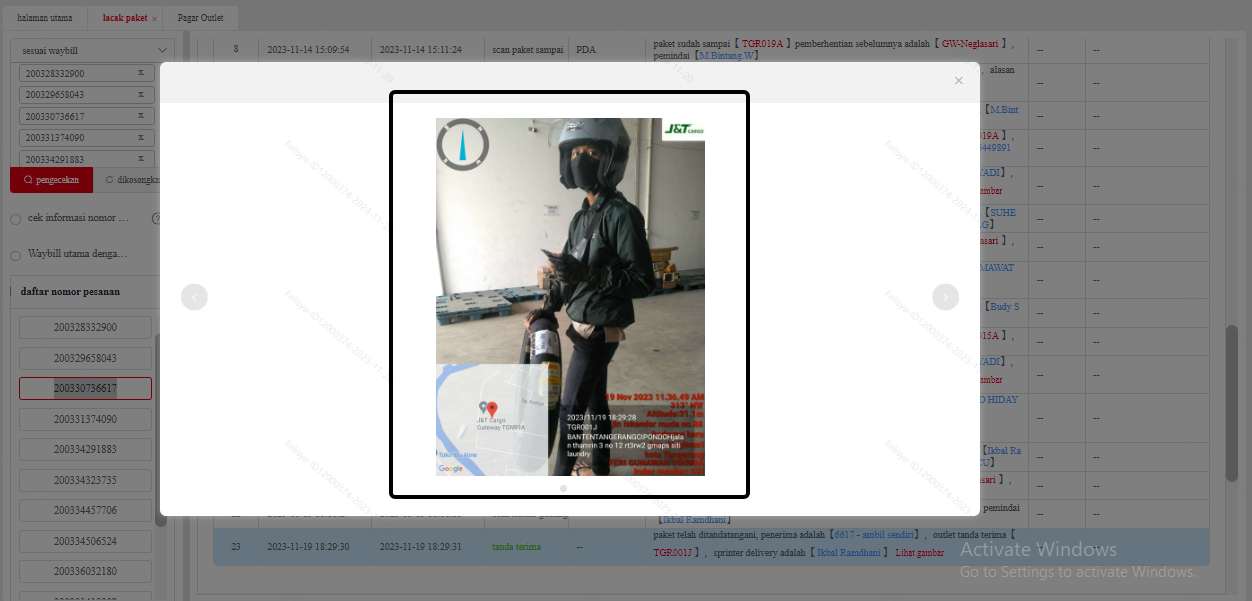Click the dikosongkan reset button
This screenshot has width=1252, height=601.
(x=127, y=180)
